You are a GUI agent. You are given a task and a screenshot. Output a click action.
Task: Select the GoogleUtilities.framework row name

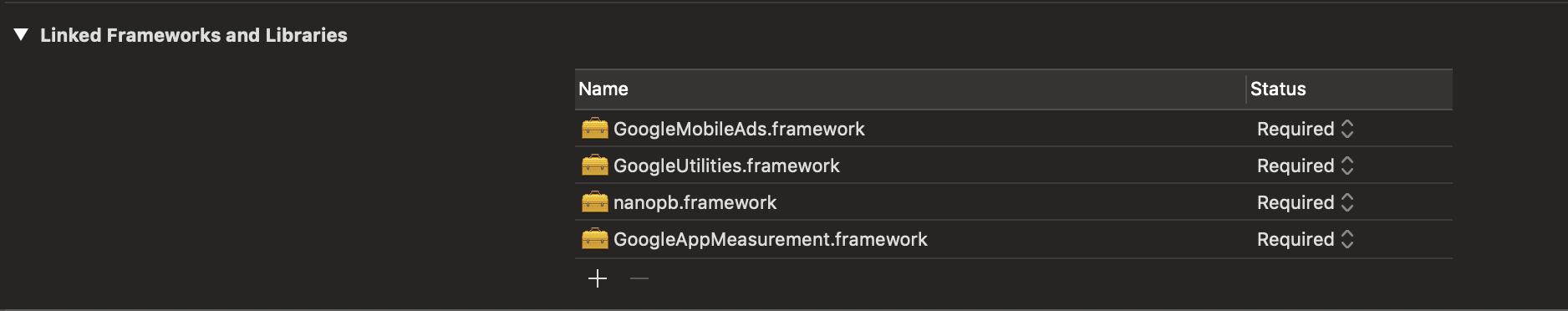tap(726, 166)
